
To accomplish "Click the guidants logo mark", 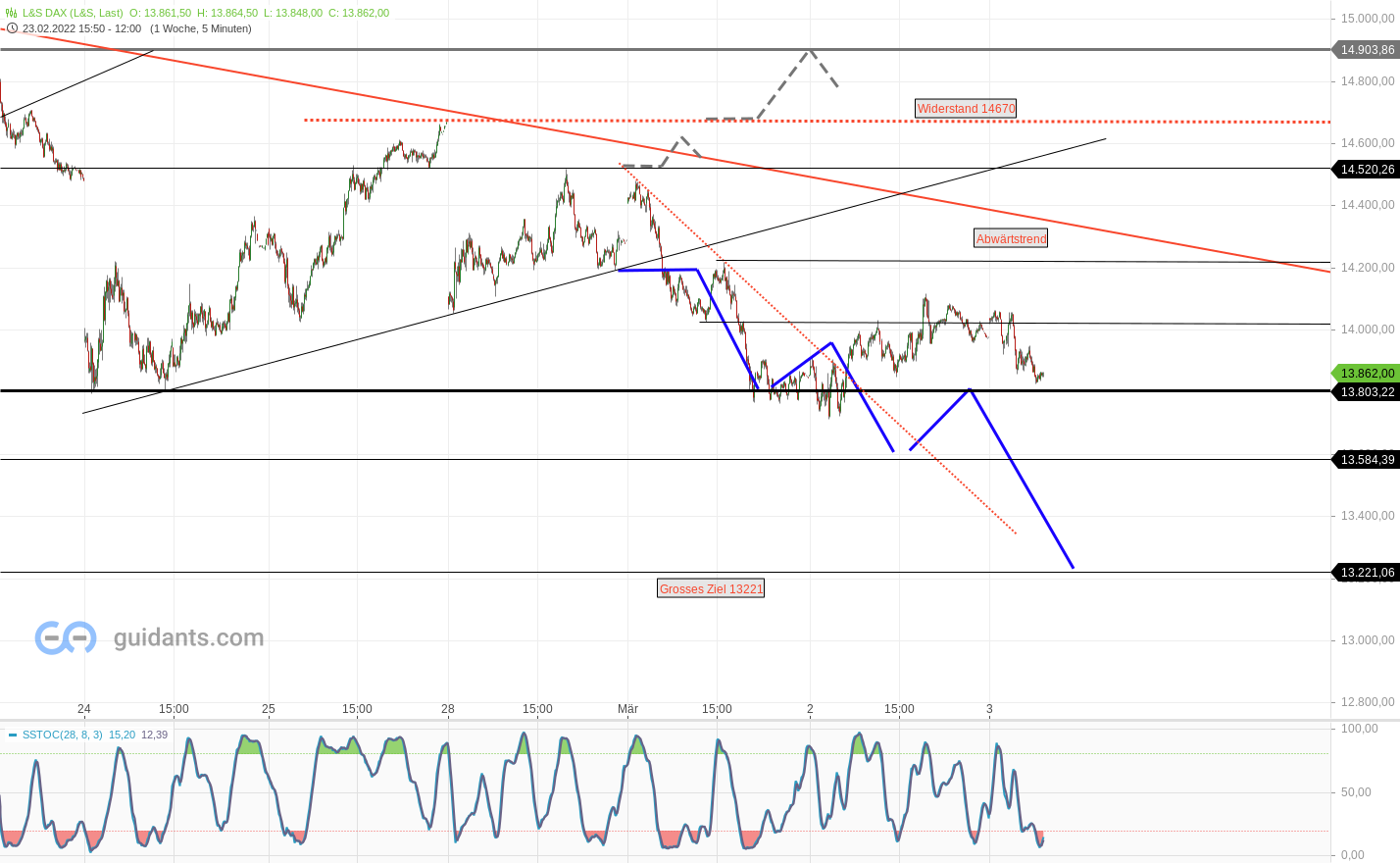I will pos(63,637).
